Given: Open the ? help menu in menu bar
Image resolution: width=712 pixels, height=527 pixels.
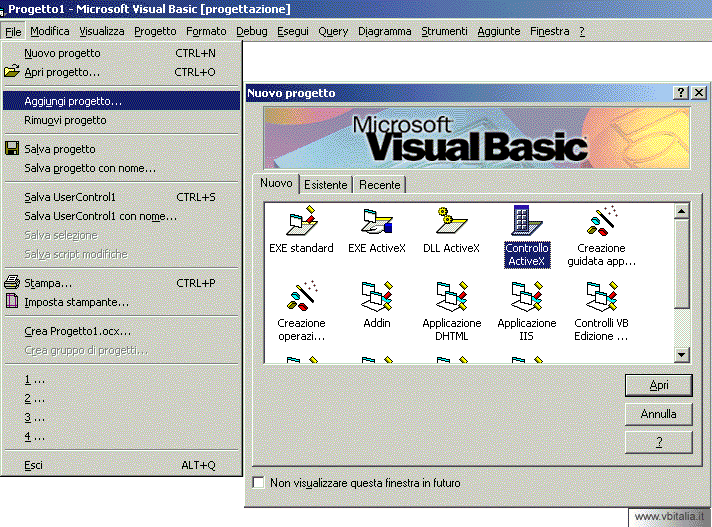Looking at the screenshot, I should [x=582, y=31].
